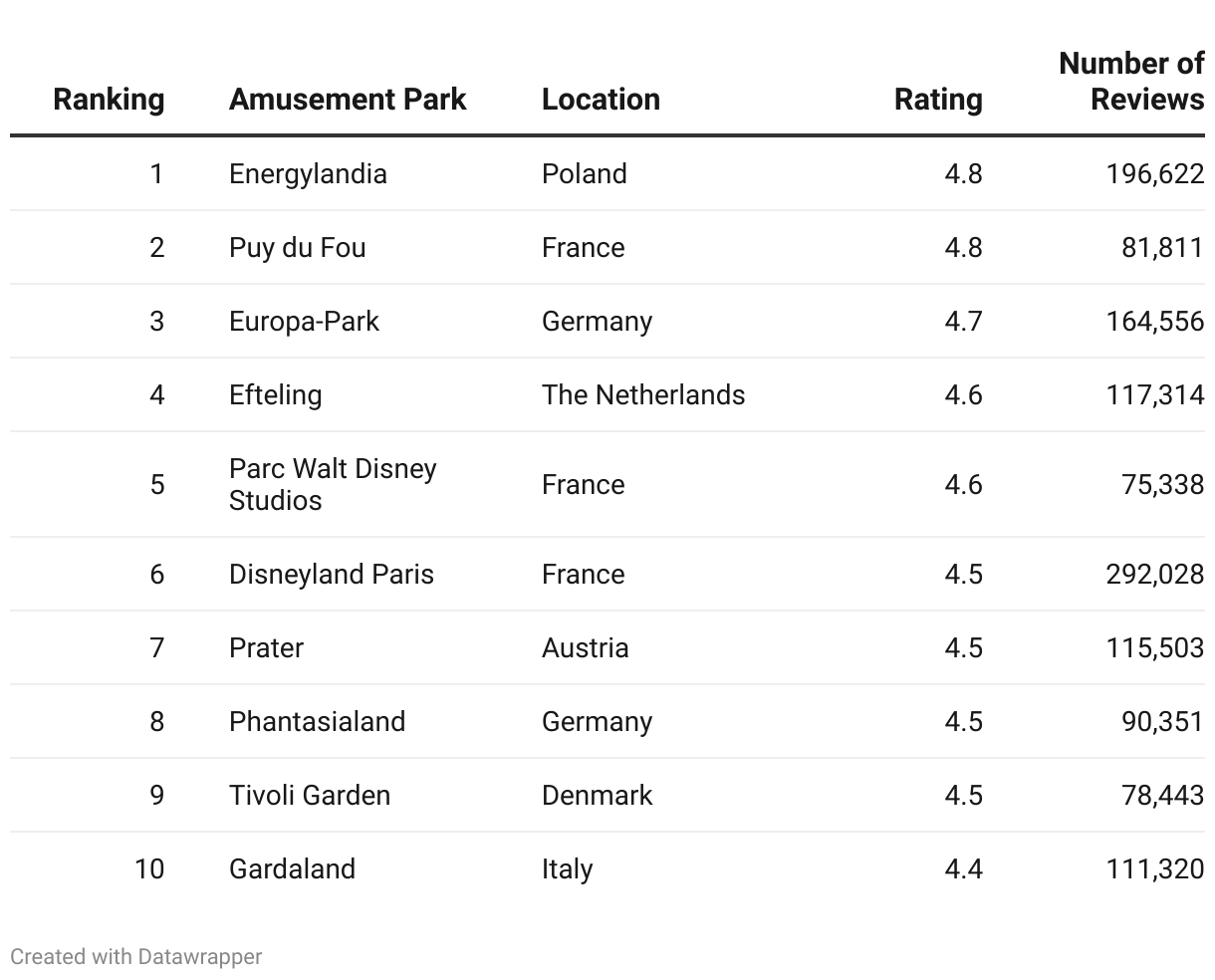Image resolution: width=1215 pixels, height=980 pixels.
Task: Select the Europa-Park entry
Action: (304, 322)
